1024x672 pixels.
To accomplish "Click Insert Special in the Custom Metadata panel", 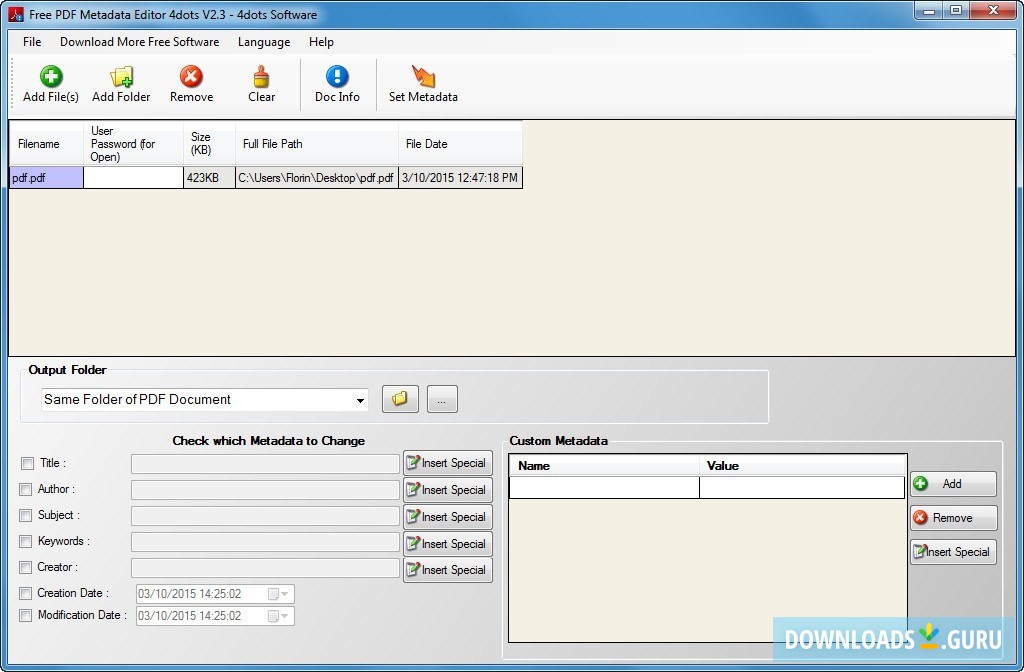I will pos(953,552).
